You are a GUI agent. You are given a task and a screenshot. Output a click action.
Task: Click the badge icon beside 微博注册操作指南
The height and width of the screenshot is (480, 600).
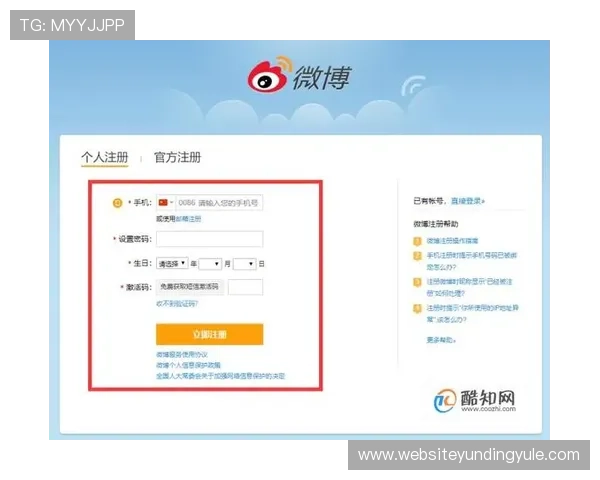tap(417, 241)
